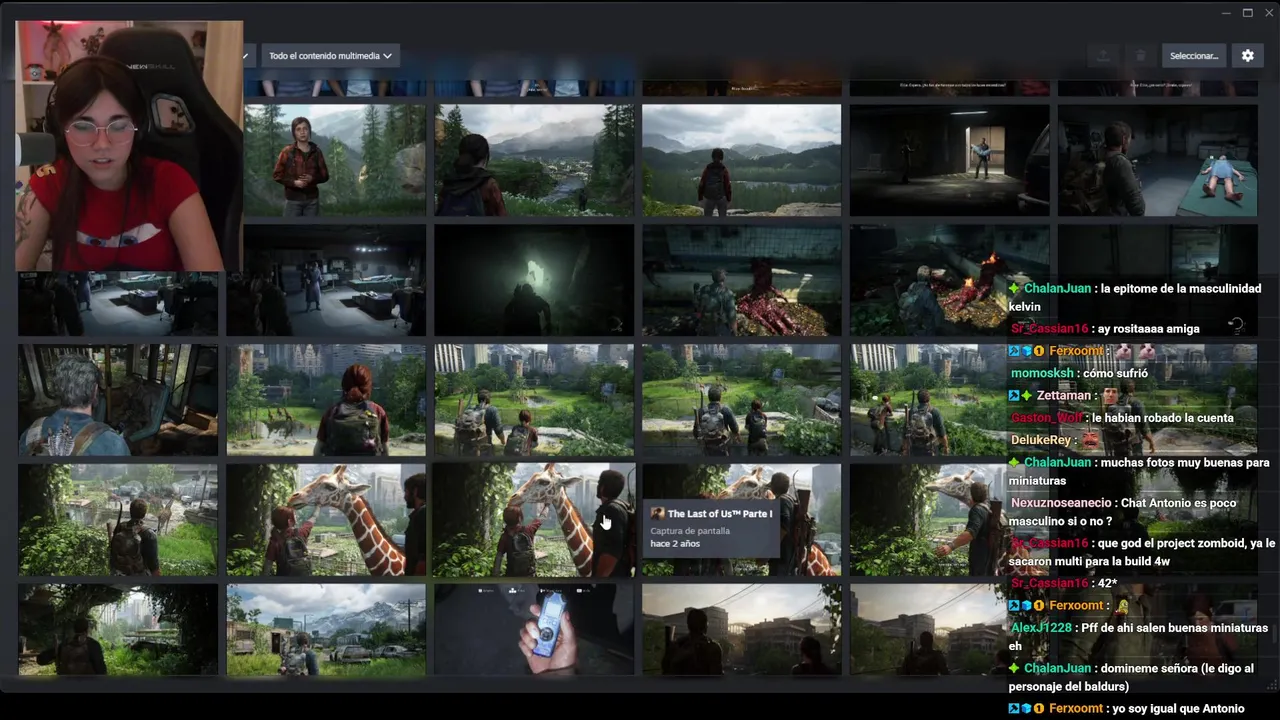Click chat username 'Zettaman'

pyautogui.click(x=1064, y=396)
